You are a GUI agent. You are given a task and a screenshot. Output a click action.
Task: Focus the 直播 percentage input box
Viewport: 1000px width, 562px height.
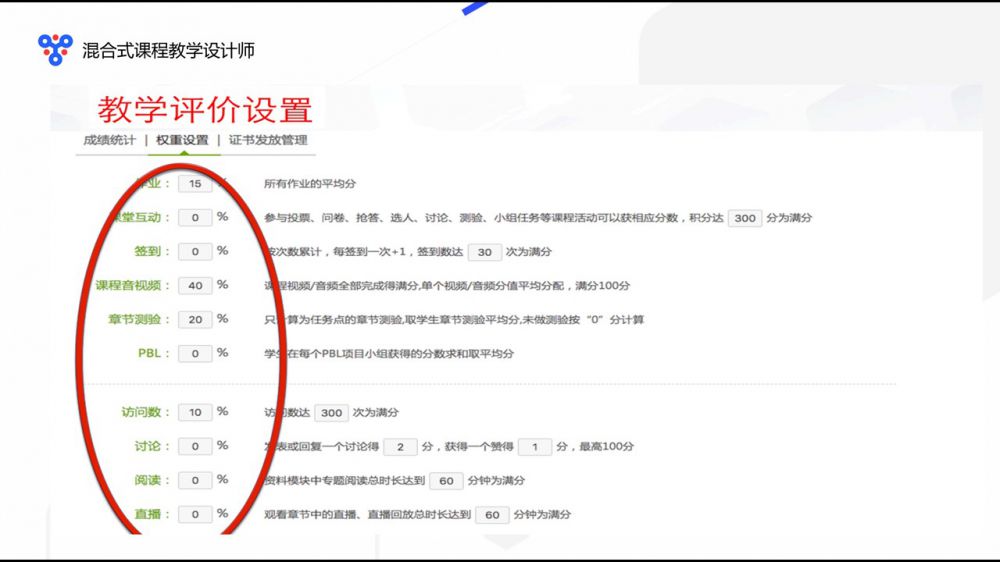tap(195, 514)
